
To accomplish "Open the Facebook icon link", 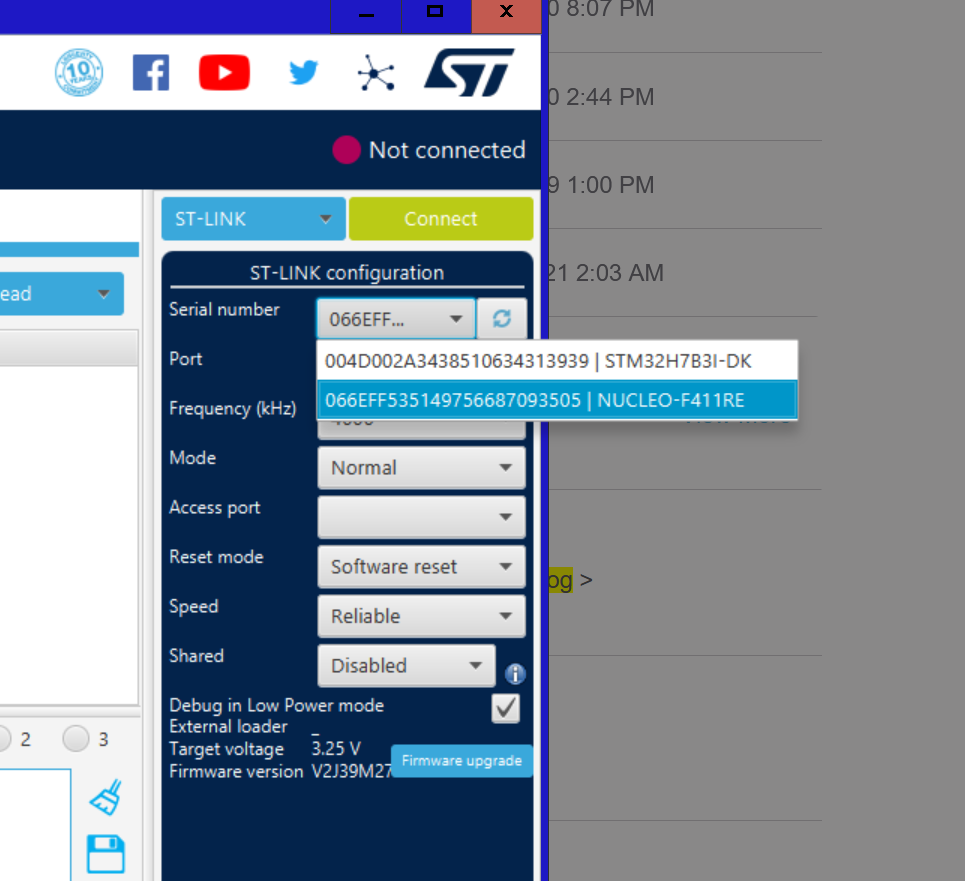I will [x=151, y=73].
